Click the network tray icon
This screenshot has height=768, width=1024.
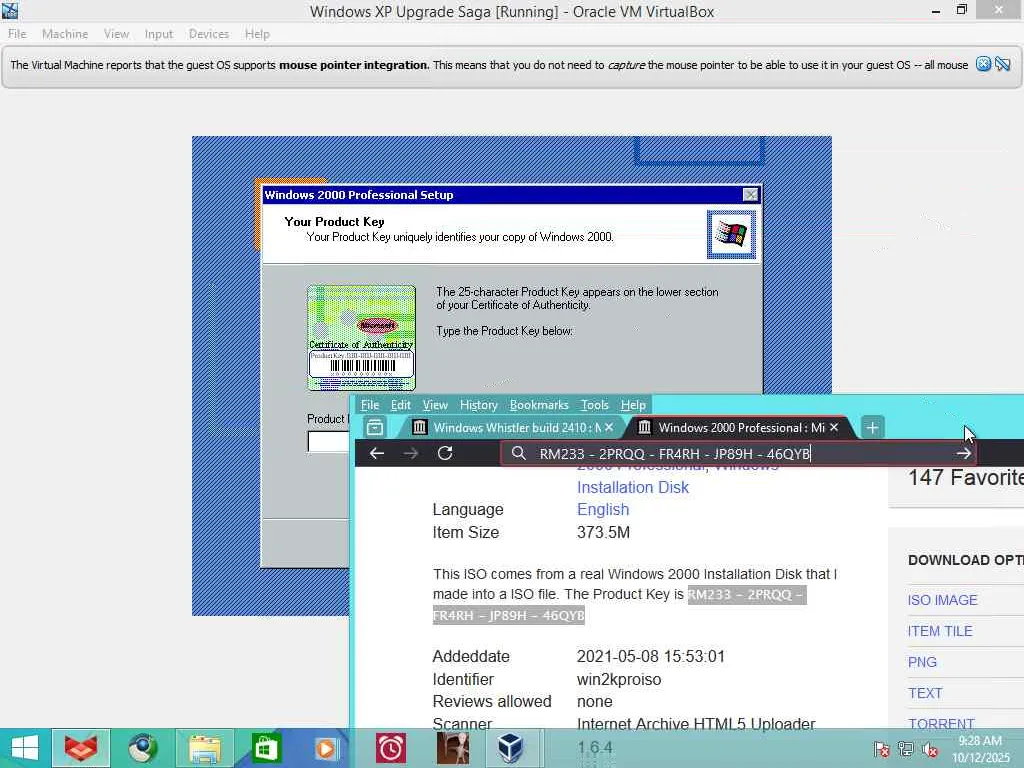click(905, 749)
